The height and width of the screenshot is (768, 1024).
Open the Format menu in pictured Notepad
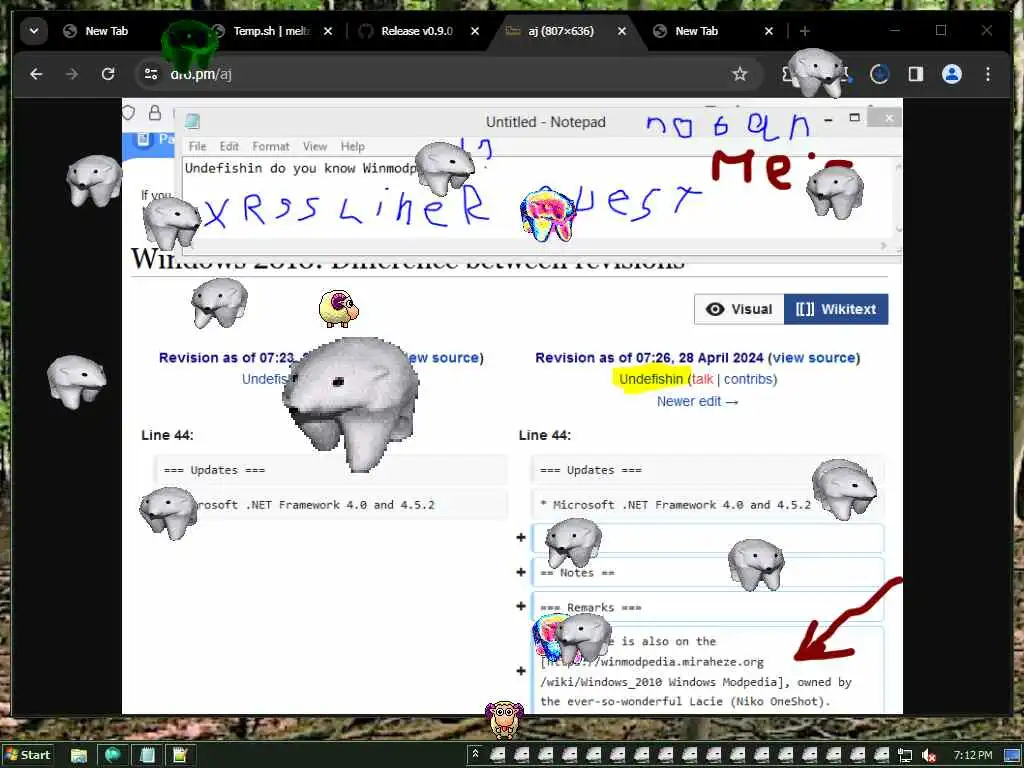tap(270, 146)
